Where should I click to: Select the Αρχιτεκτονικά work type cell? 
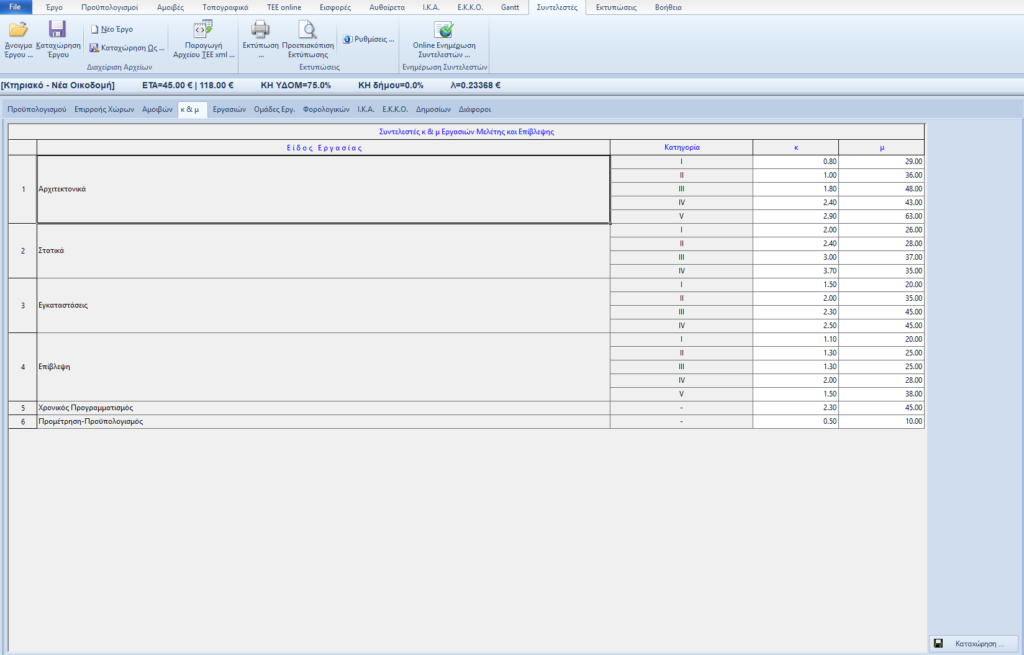pos(322,188)
